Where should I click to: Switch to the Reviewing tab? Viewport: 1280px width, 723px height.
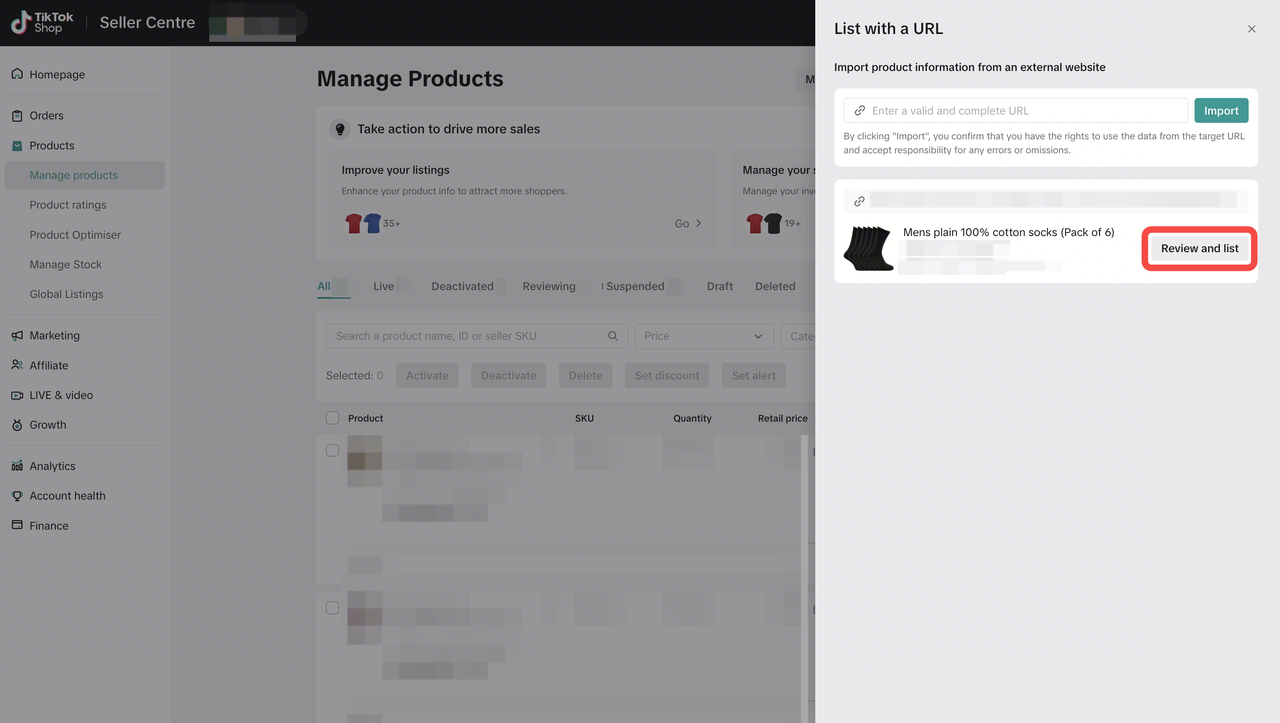549,286
